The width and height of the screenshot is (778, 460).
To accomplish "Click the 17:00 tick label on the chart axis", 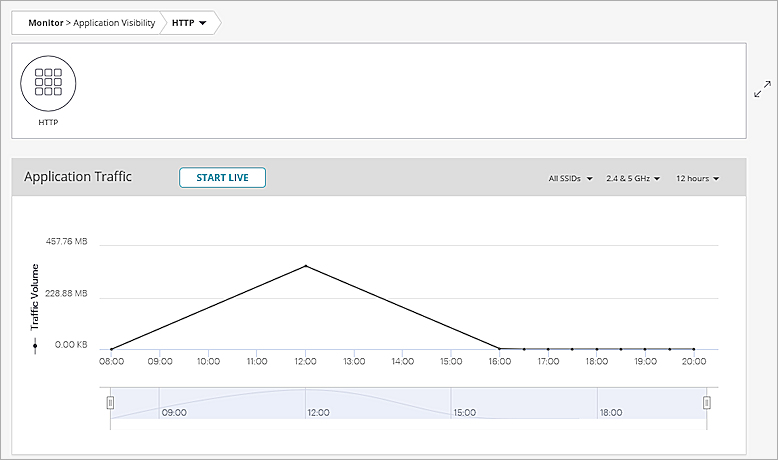I will tap(548, 362).
